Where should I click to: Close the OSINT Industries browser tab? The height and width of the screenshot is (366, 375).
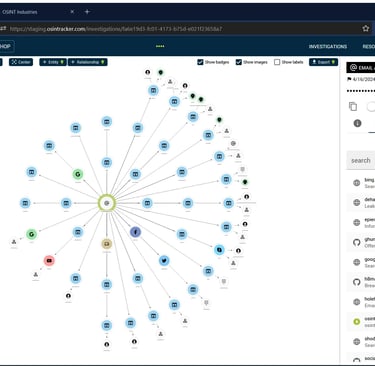click(x=72, y=12)
